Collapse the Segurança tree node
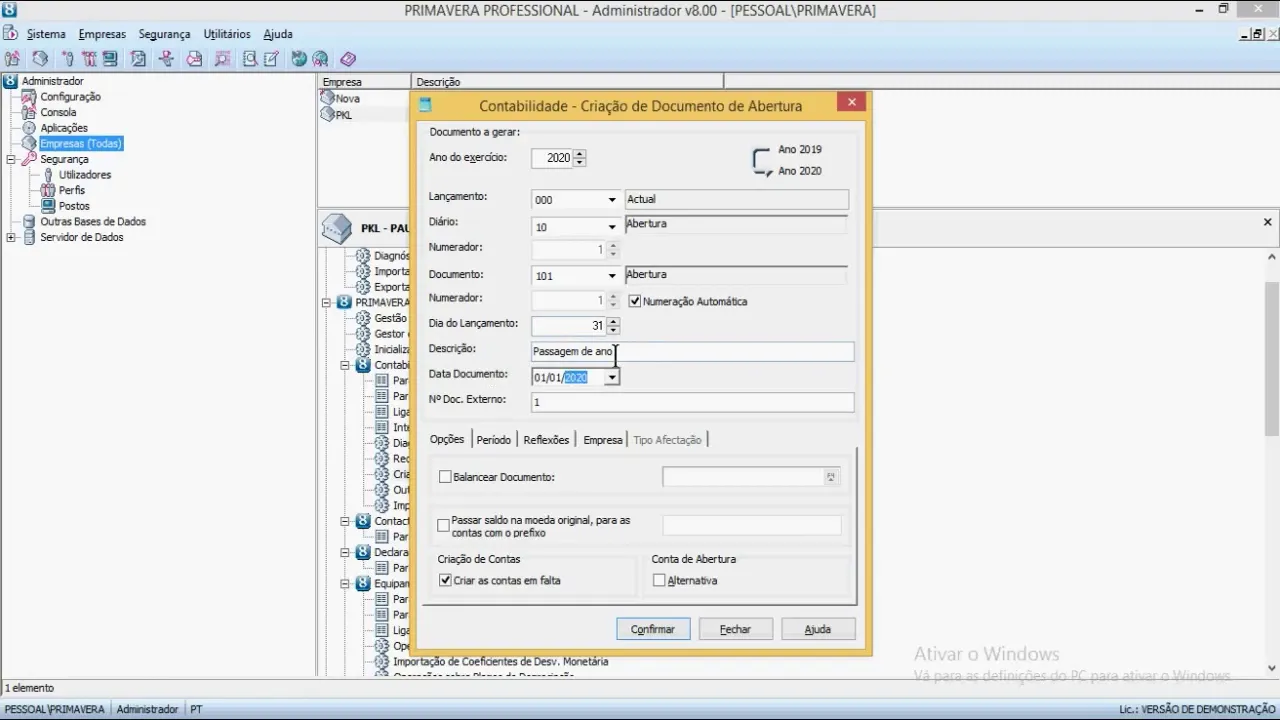 pos(11,159)
